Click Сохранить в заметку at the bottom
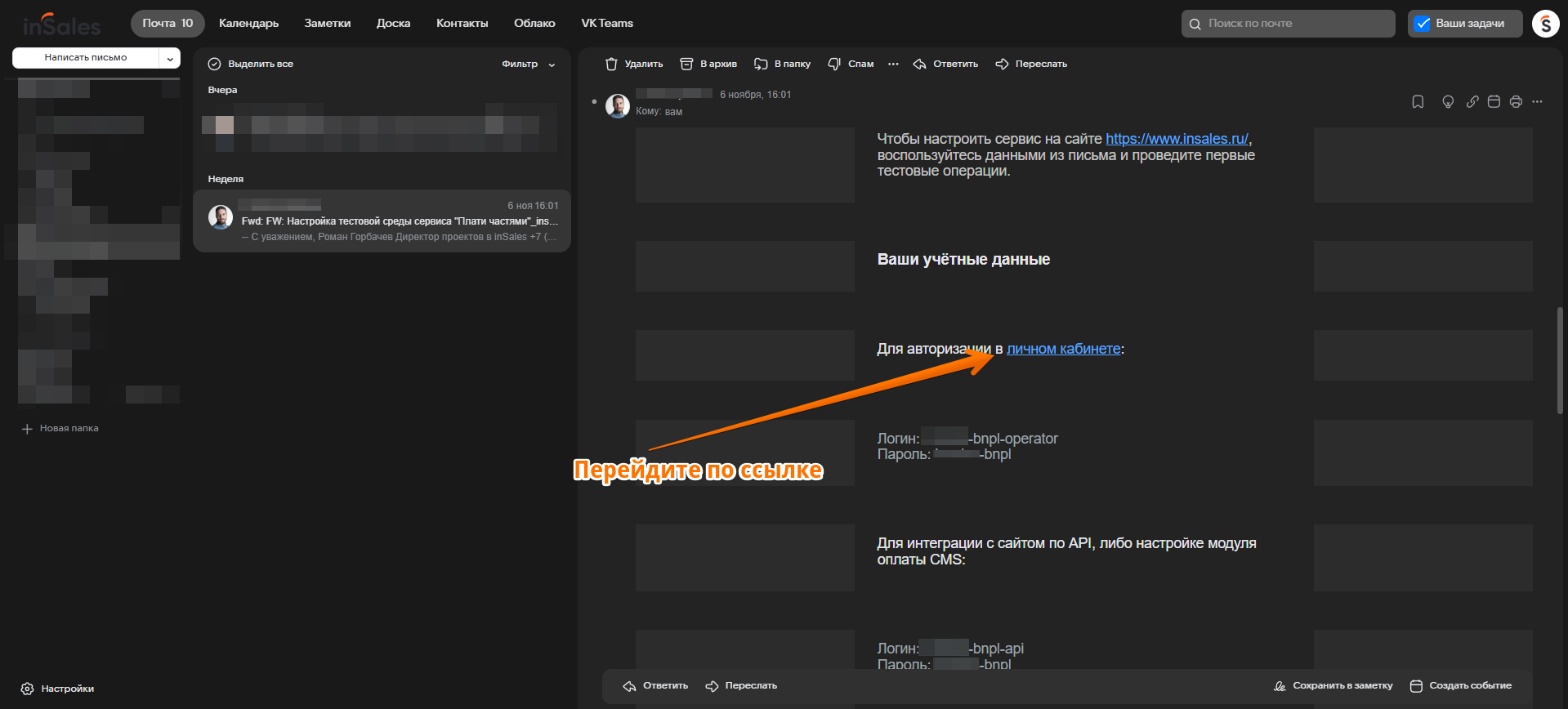Image resolution: width=1568 pixels, height=709 pixels. tap(1333, 686)
